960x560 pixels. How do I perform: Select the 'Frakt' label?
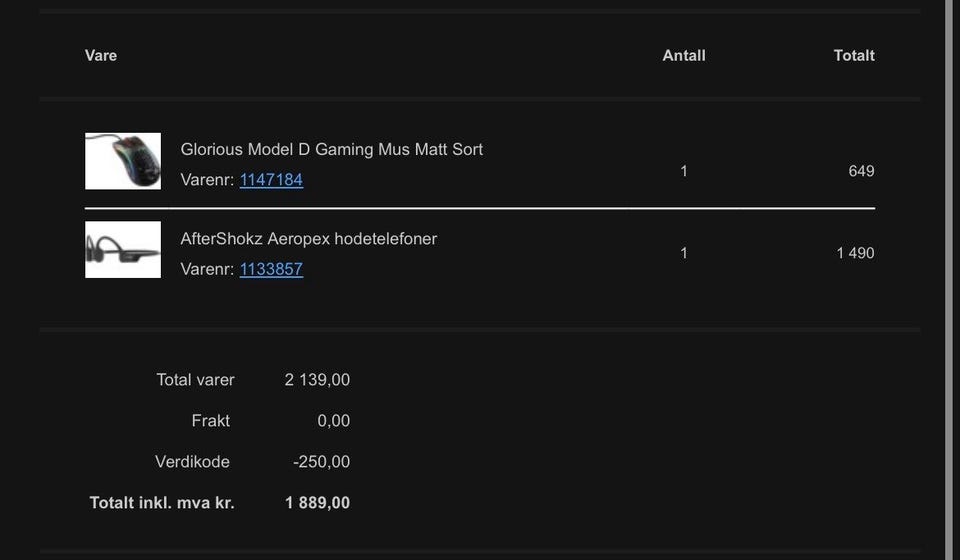coord(211,421)
